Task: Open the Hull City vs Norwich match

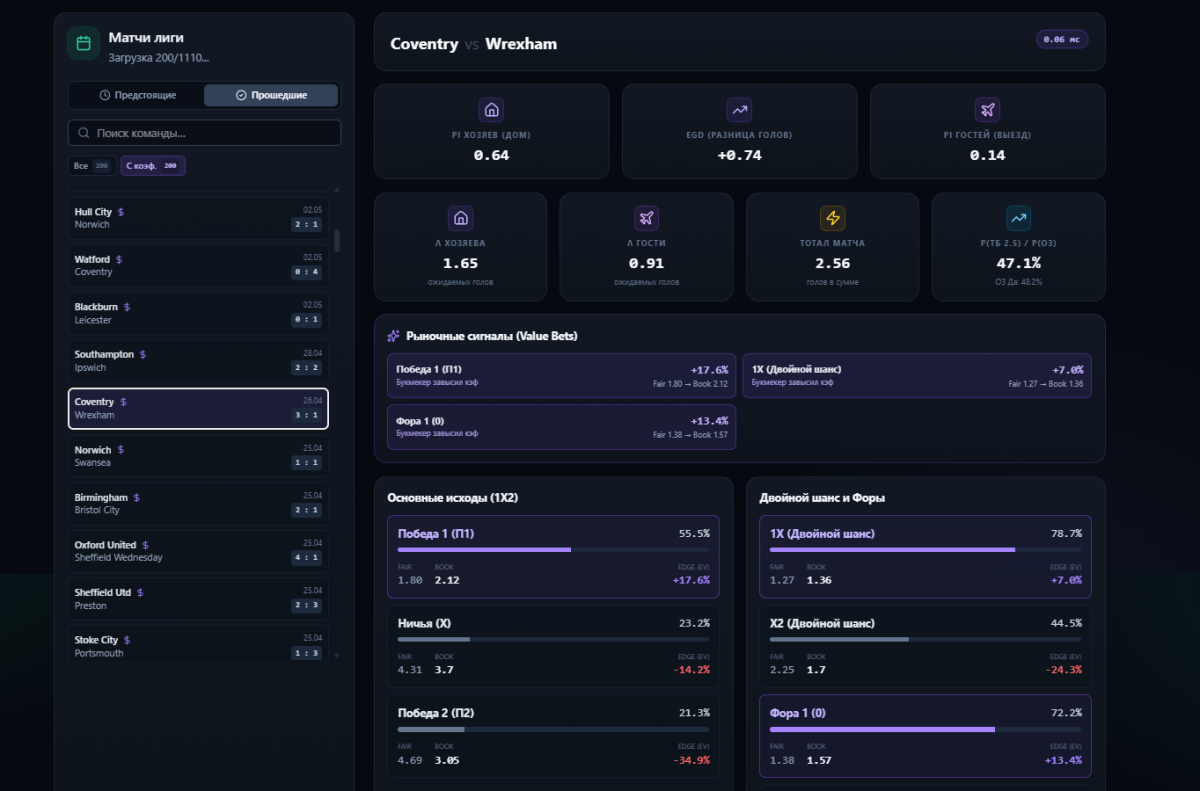Action: pos(198,218)
